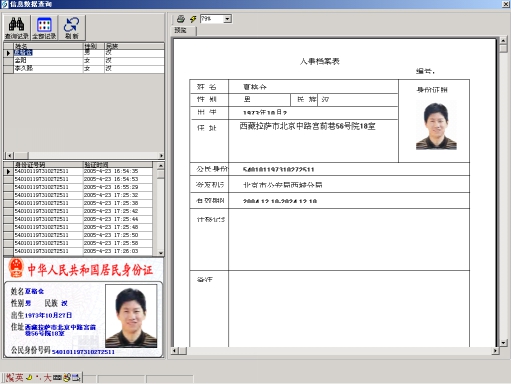
Task: Click the 姓名 column header
Action: tap(48, 46)
